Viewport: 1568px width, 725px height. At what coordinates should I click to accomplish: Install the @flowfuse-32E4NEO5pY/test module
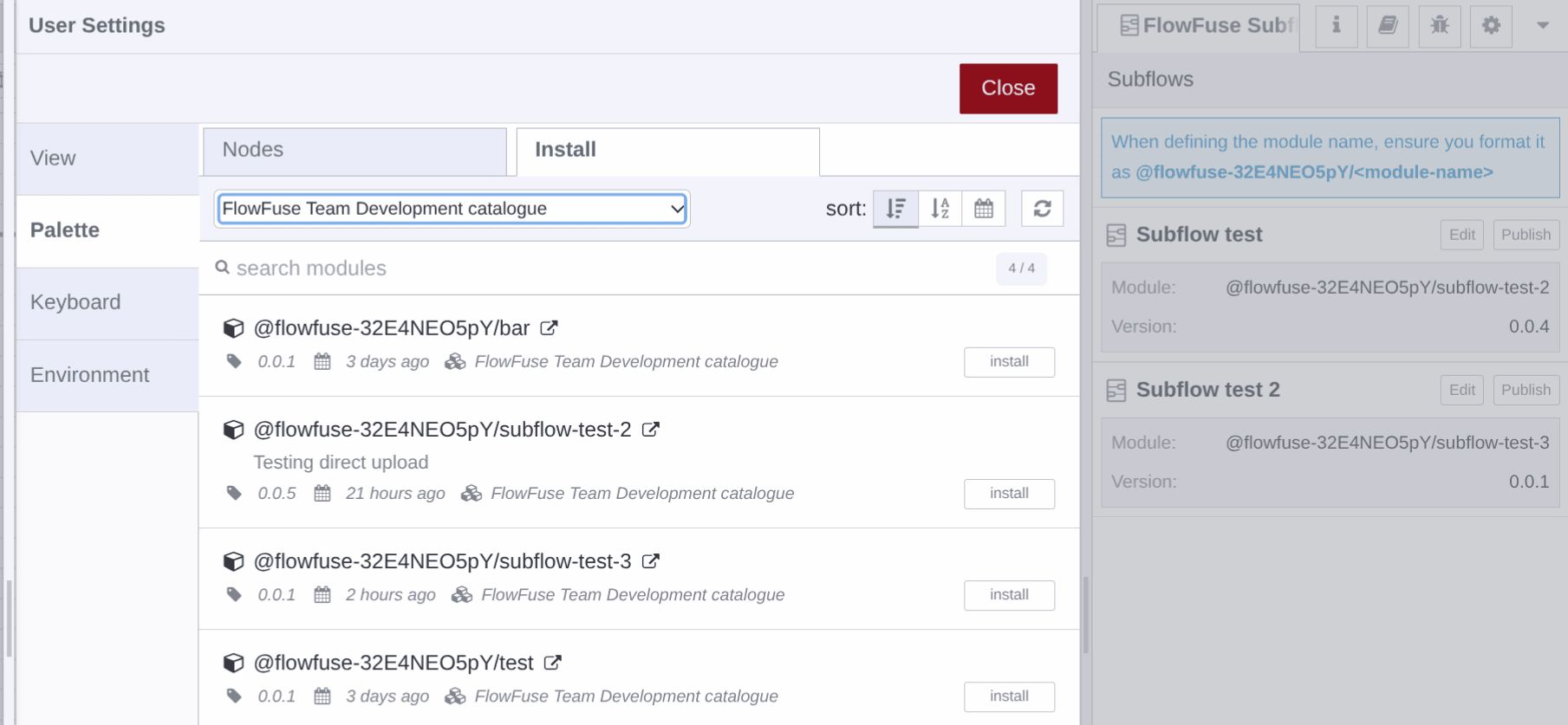pos(1009,696)
